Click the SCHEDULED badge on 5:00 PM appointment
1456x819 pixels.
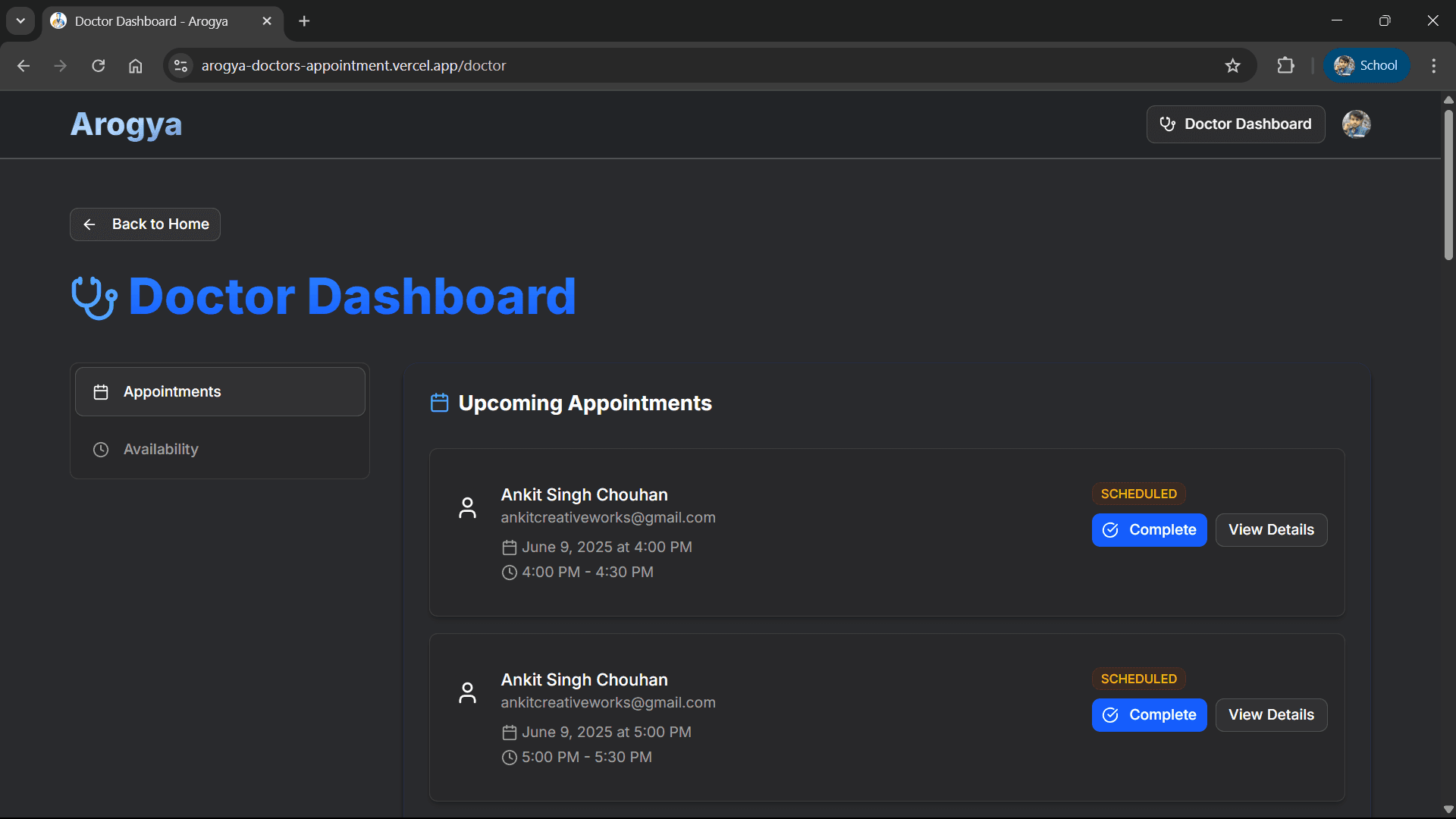[x=1138, y=679]
